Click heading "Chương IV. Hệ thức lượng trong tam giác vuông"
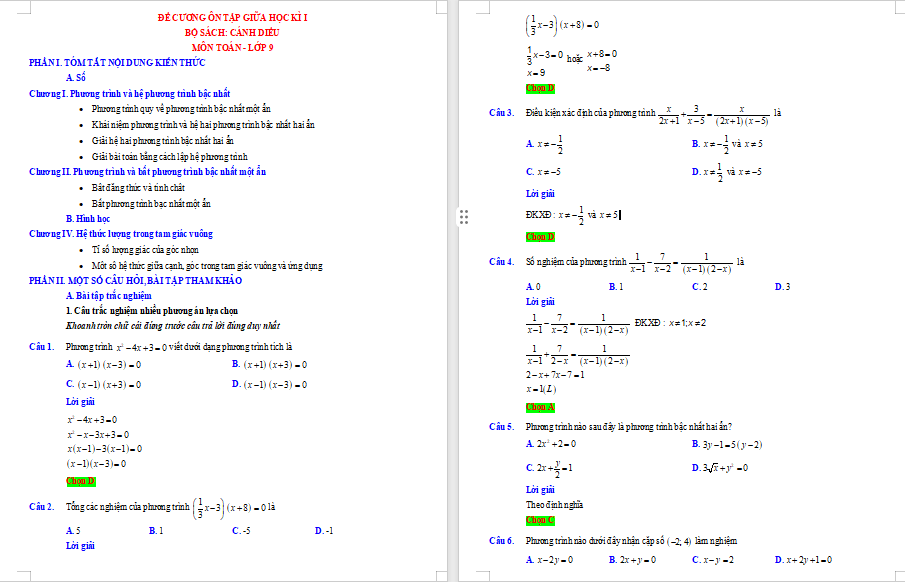Screen dimensions: 905x582 click(x=121, y=234)
